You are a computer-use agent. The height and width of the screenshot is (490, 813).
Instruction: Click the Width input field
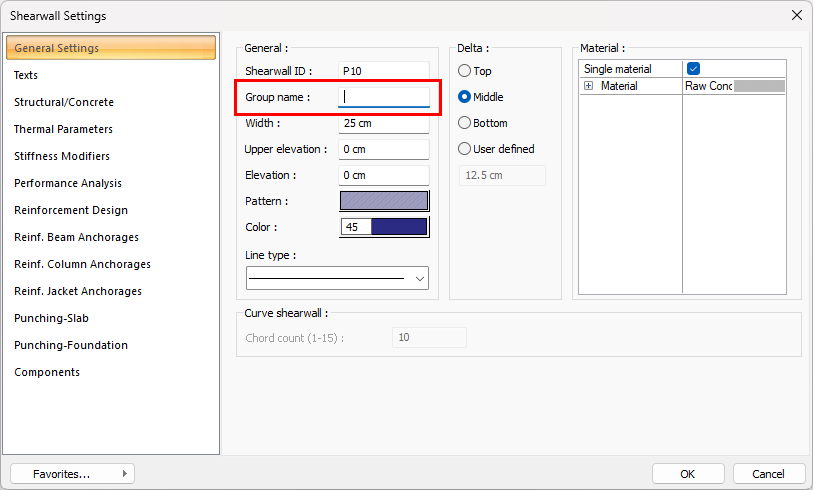pos(384,124)
